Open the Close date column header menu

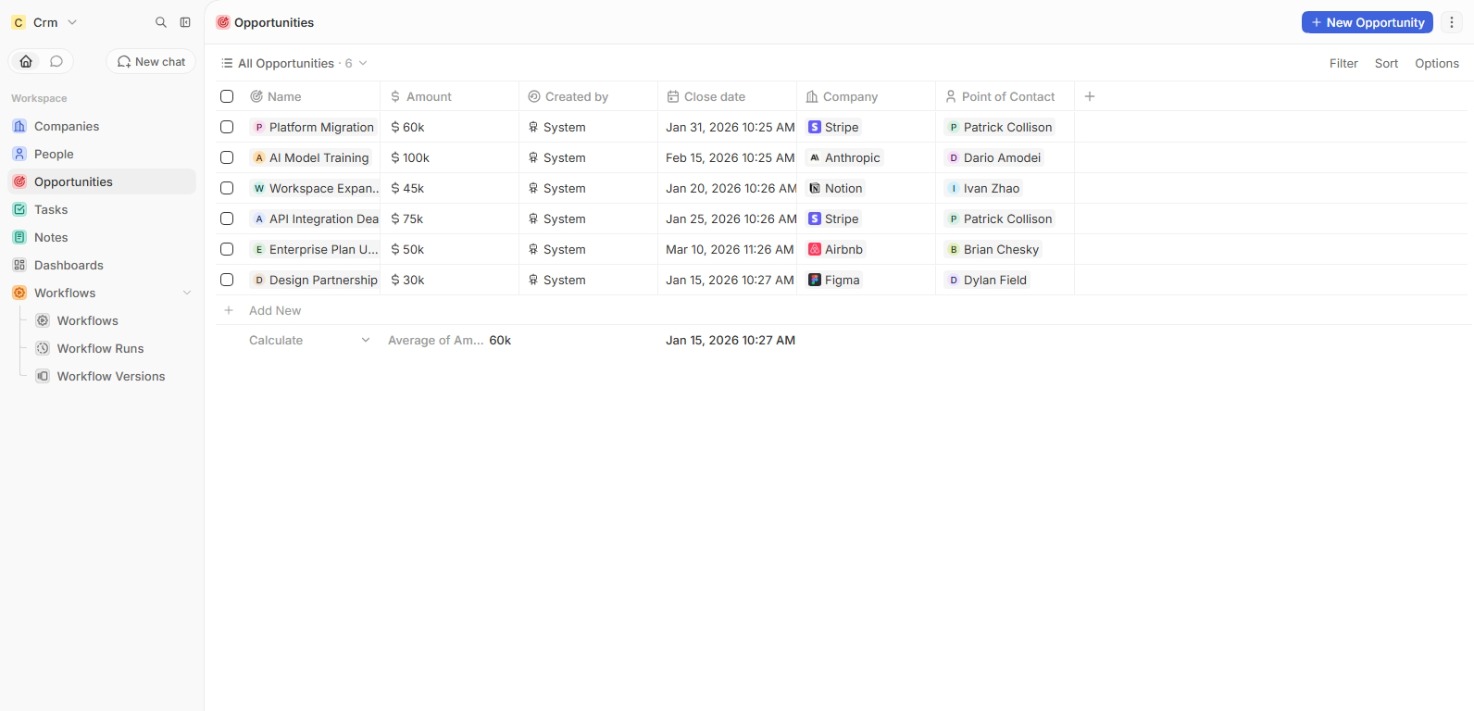[728, 96]
